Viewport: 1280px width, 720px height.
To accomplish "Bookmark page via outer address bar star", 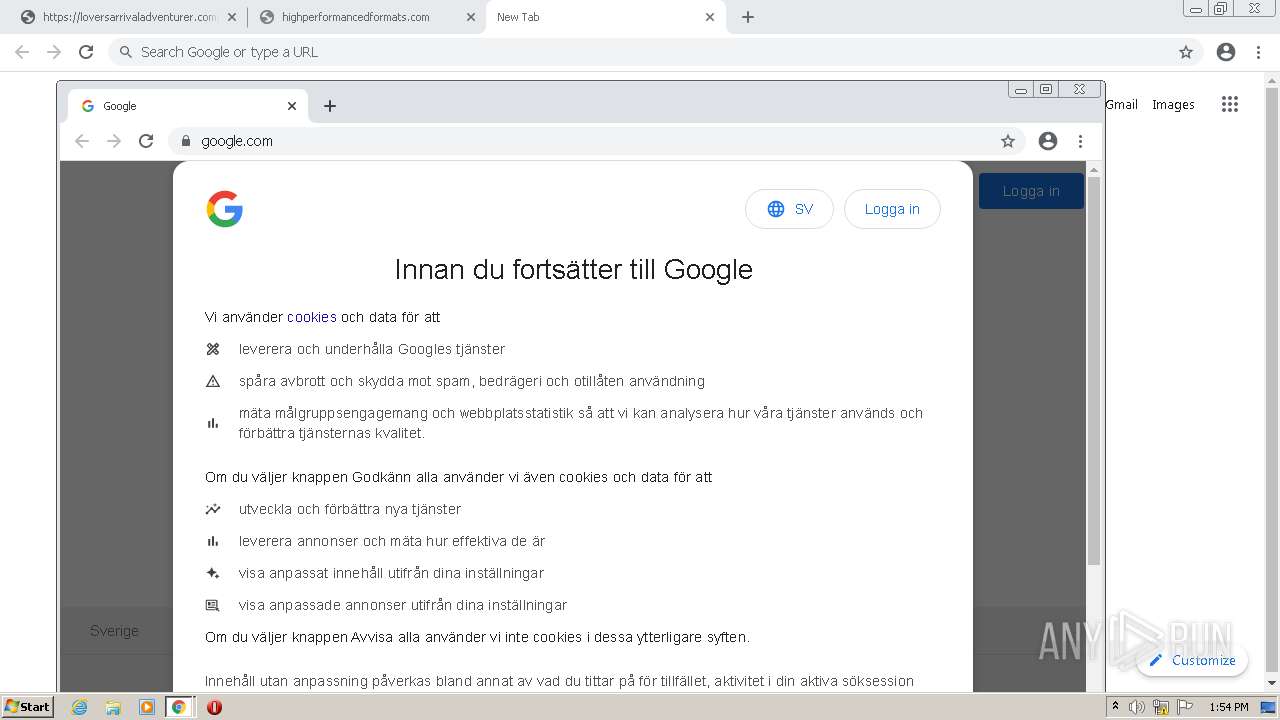I will 1186,52.
